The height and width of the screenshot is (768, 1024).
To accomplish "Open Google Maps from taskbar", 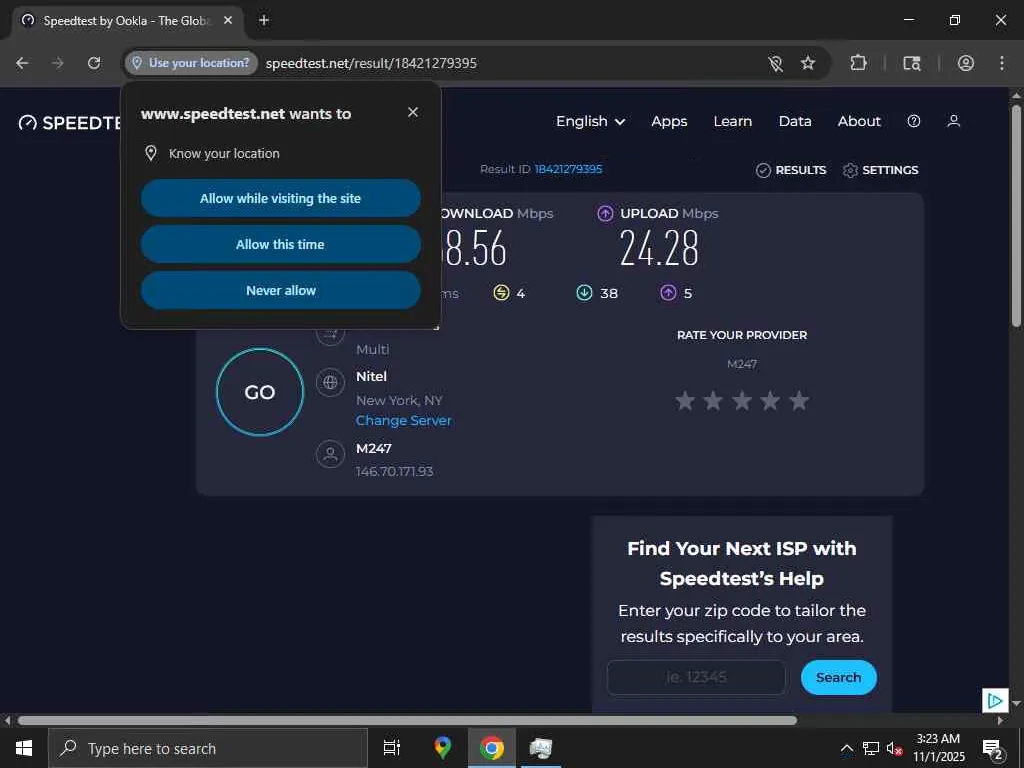I will pos(443,748).
